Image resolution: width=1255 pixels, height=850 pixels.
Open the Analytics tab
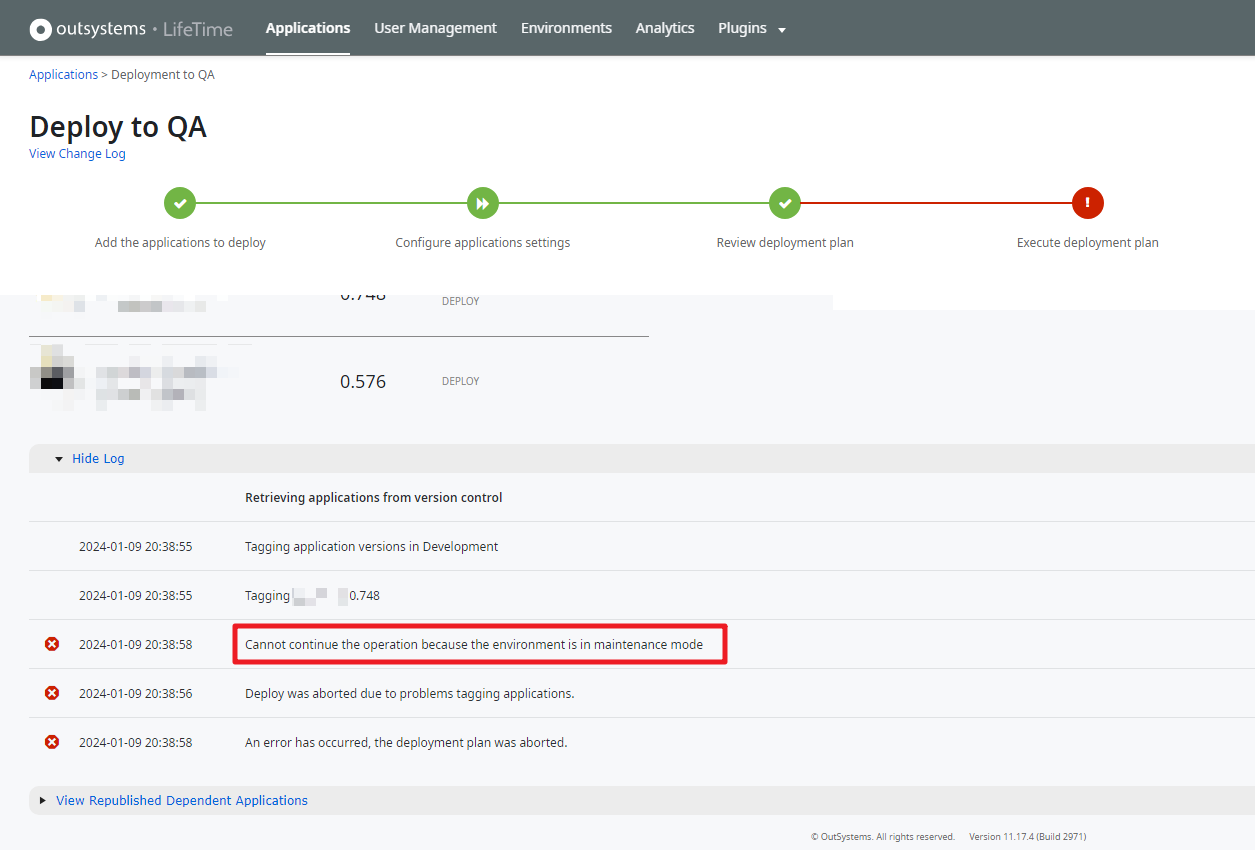tap(665, 28)
